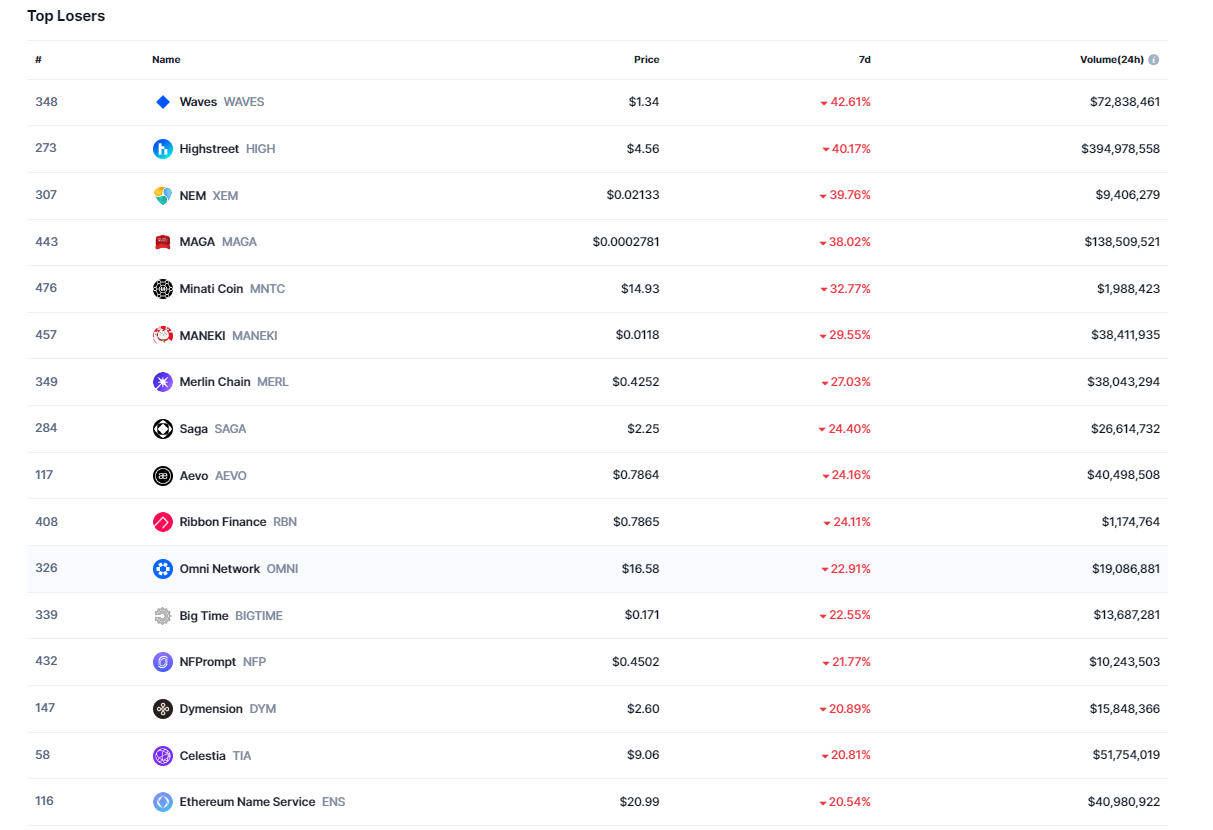Click the NEM coin logo icon
This screenshot has height=830, width=1213.
[163, 196]
